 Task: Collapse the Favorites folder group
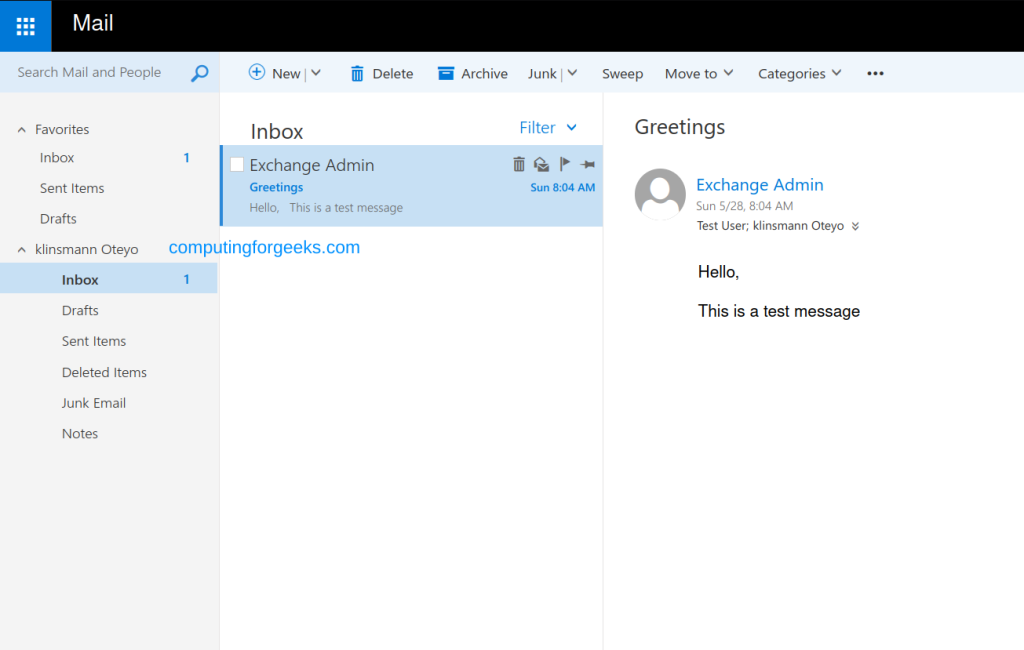click(x=22, y=130)
